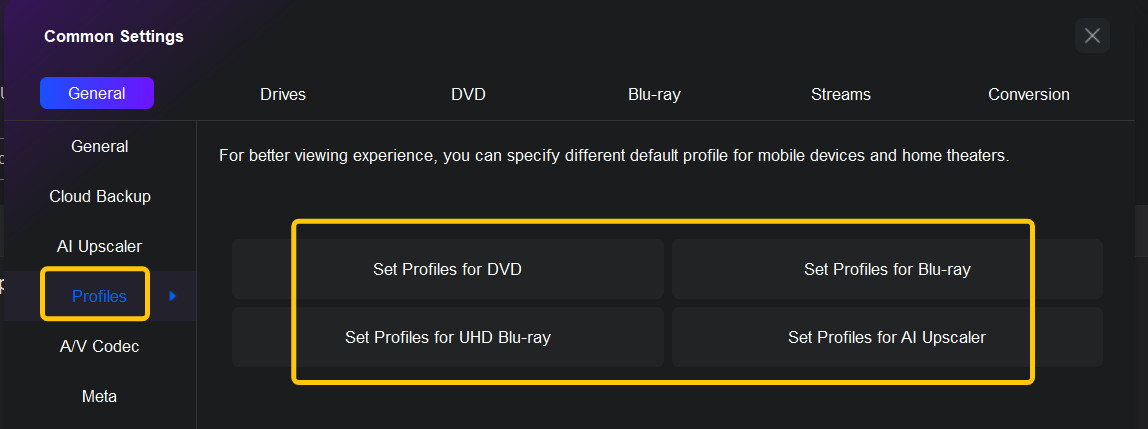The width and height of the screenshot is (1148, 429).
Task: Switch to the Drives tab
Action: pyautogui.click(x=283, y=94)
